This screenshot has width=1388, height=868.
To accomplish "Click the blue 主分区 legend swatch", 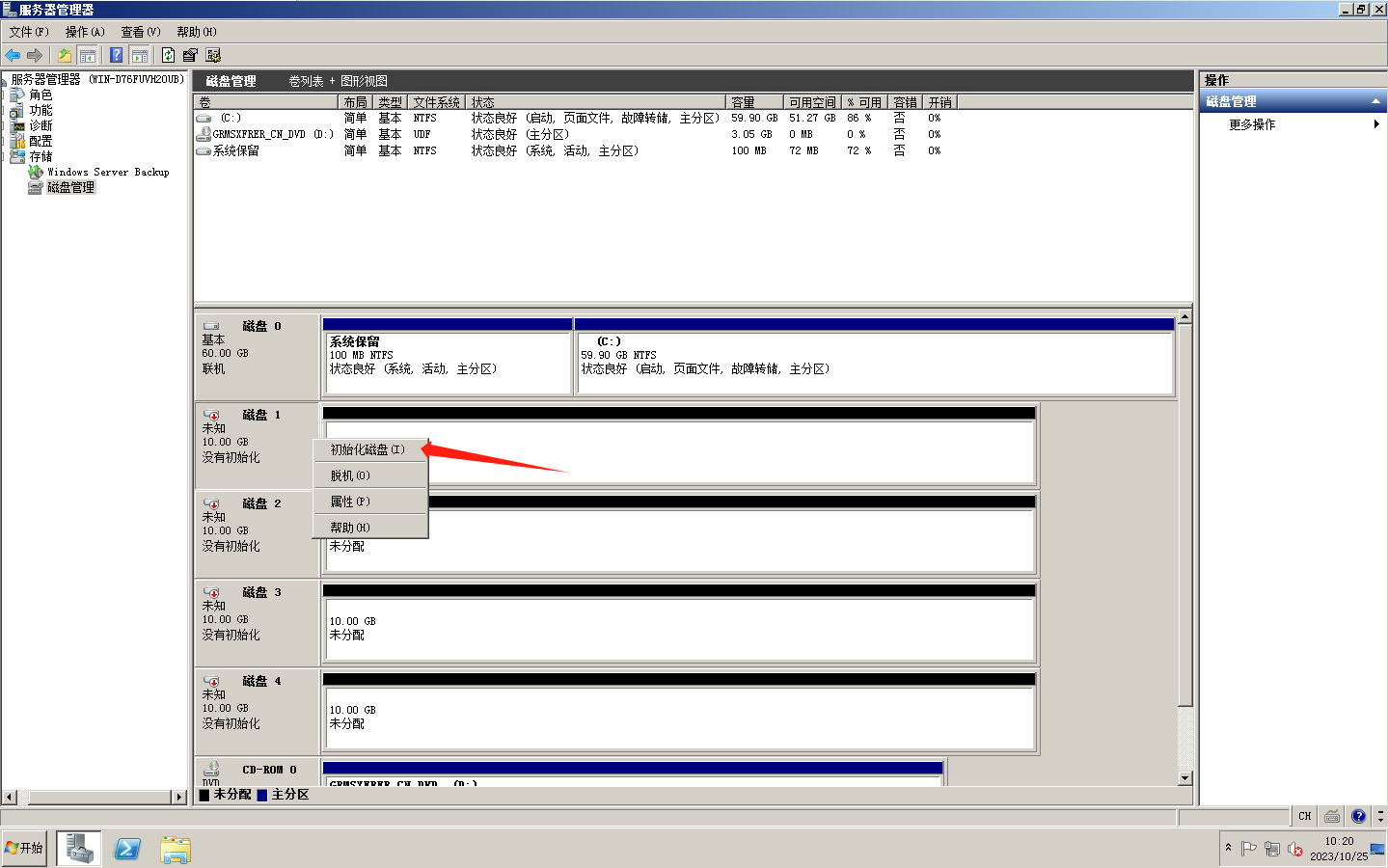I will coord(262,795).
